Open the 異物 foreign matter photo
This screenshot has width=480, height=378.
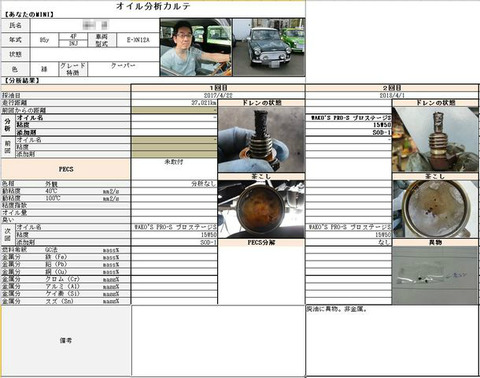point(436,275)
